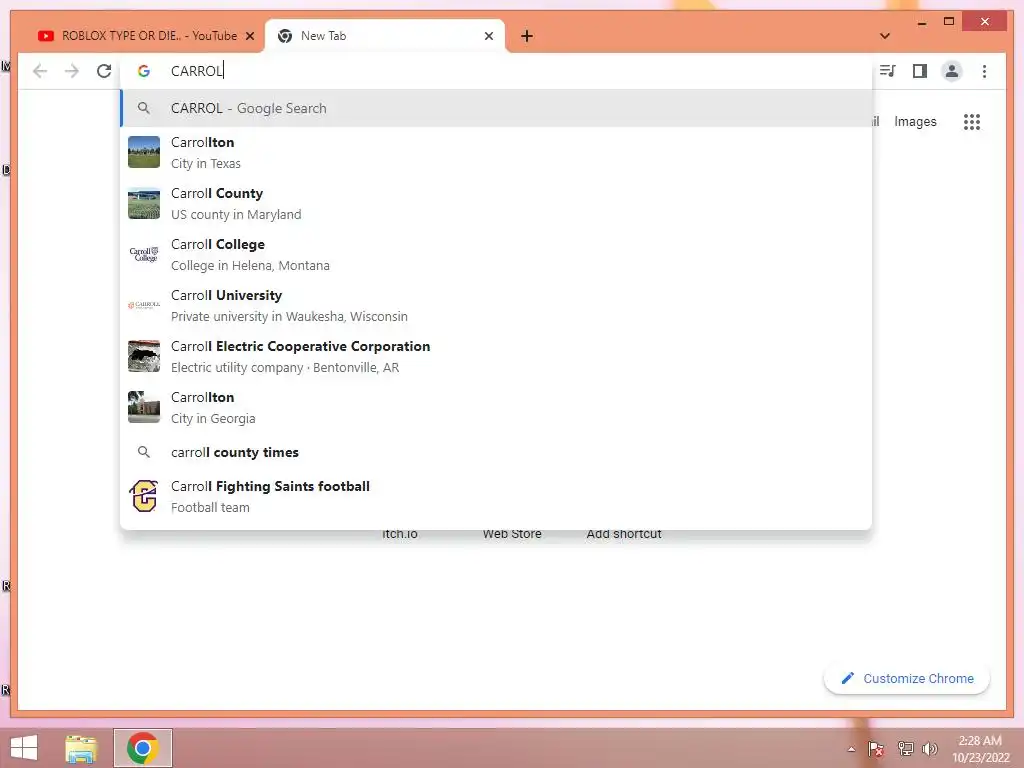The height and width of the screenshot is (768, 1024).
Task: Go back using the left arrow
Action: click(x=40, y=71)
